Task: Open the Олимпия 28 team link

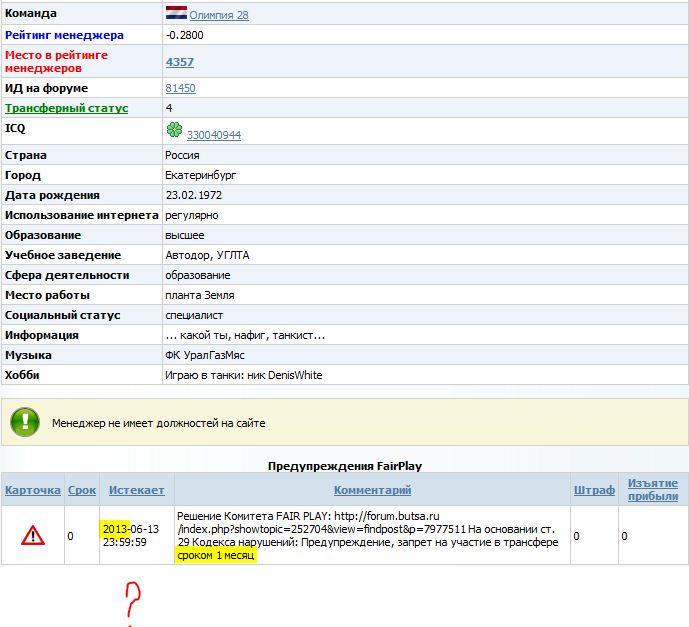Action: pos(219,15)
